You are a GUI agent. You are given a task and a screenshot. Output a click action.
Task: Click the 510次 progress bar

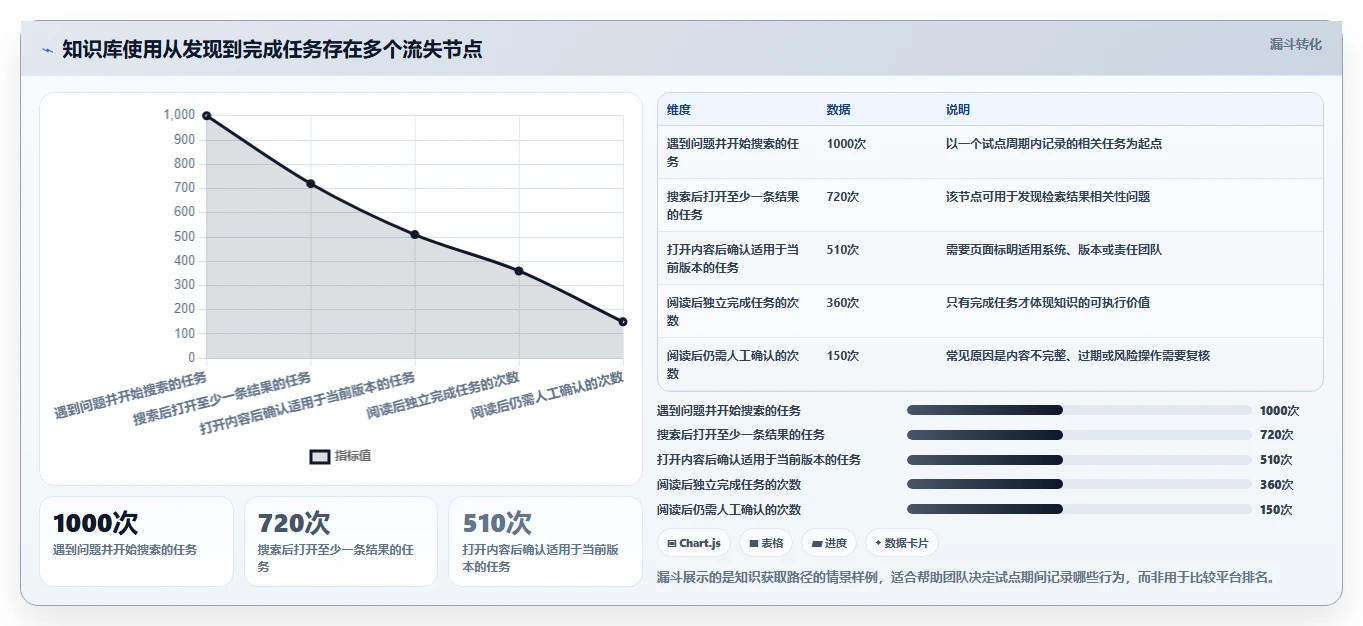[x=1079, y=460]
